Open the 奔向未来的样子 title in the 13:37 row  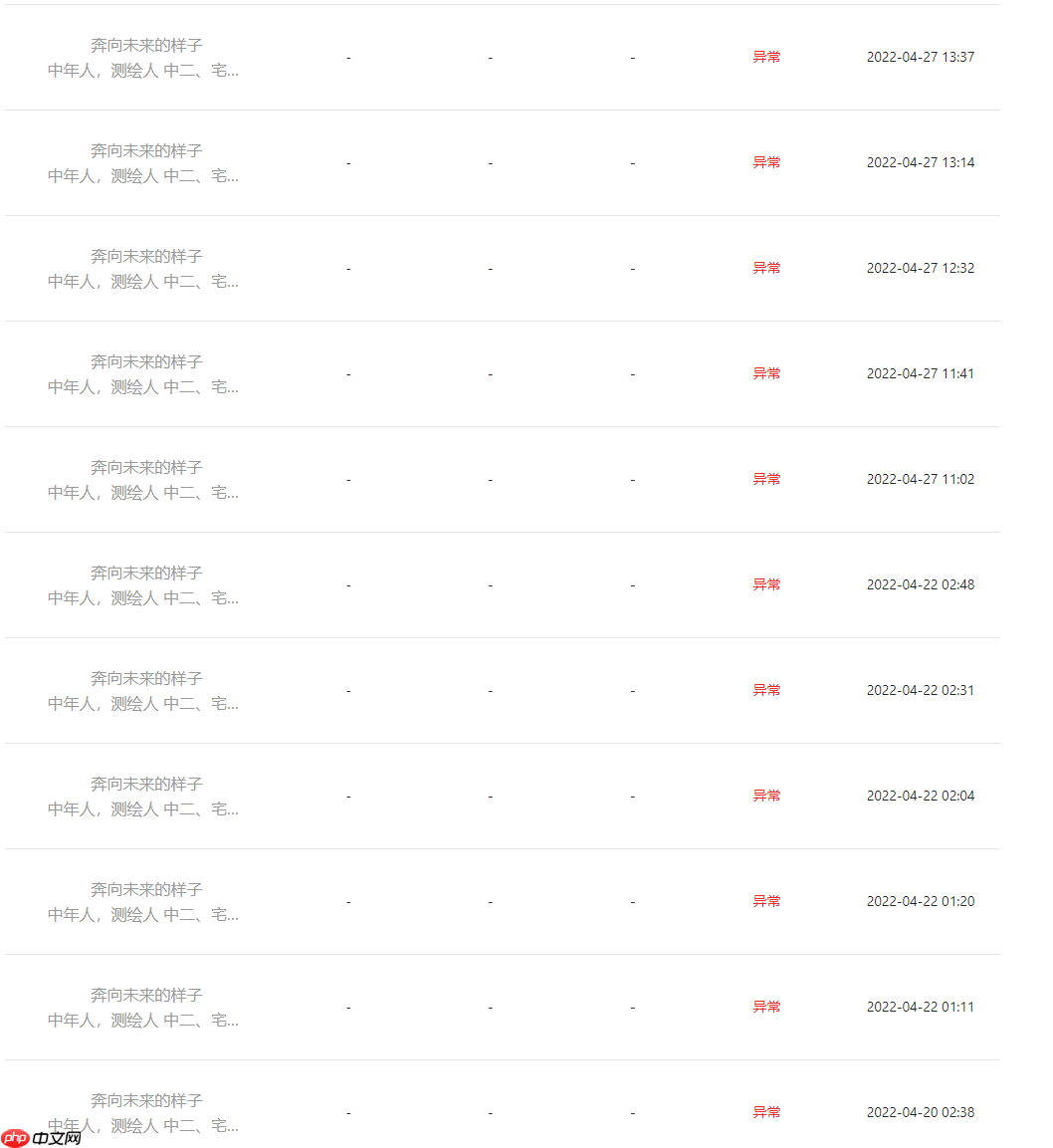click(x=146, y=45)
